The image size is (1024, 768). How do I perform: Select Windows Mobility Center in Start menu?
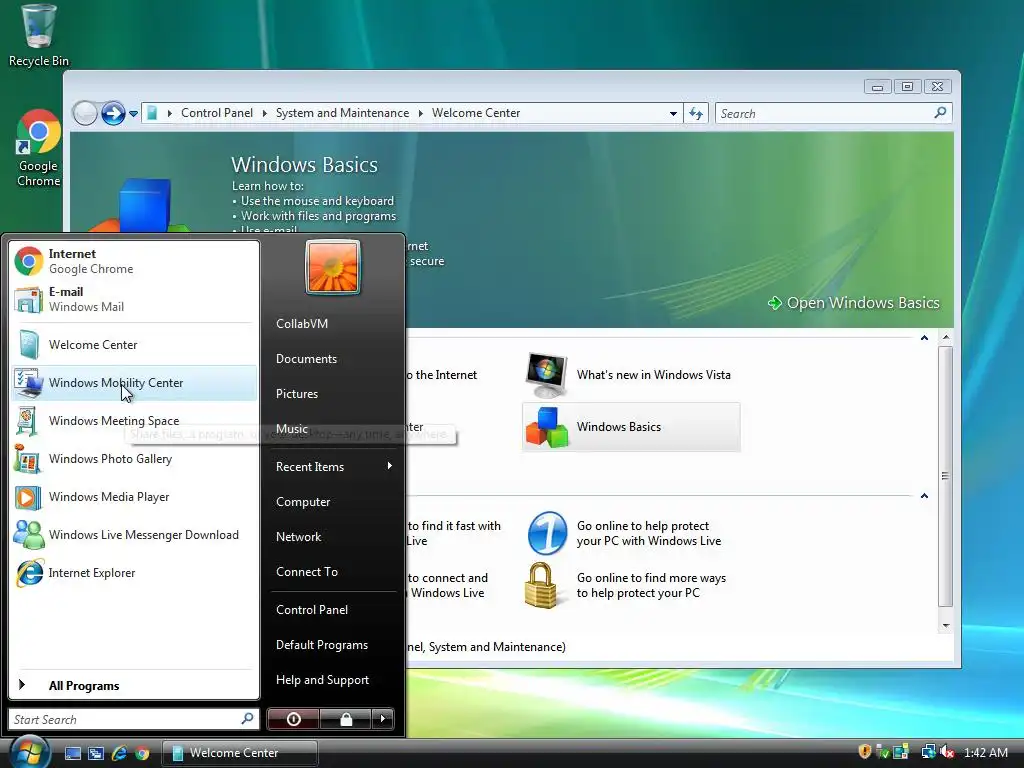(x=134, y=383)
